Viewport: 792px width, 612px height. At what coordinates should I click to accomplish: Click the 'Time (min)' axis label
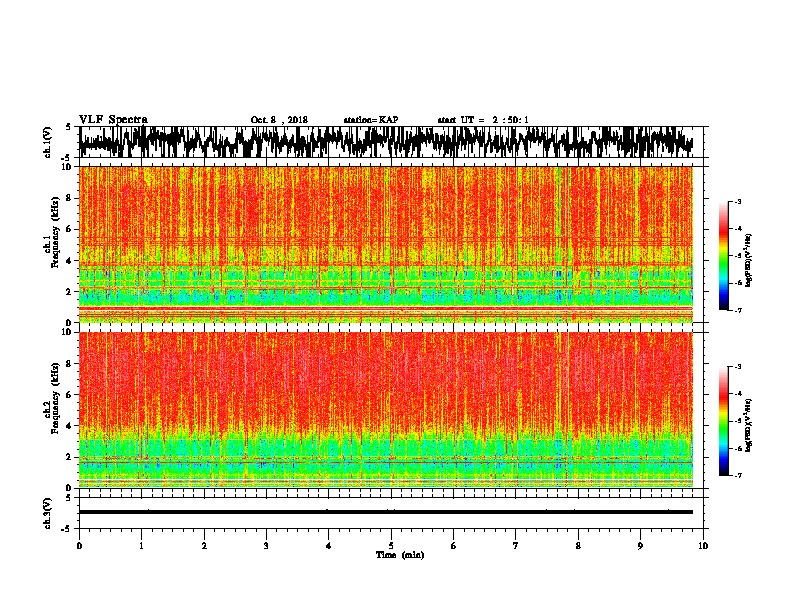coord(400,555)
